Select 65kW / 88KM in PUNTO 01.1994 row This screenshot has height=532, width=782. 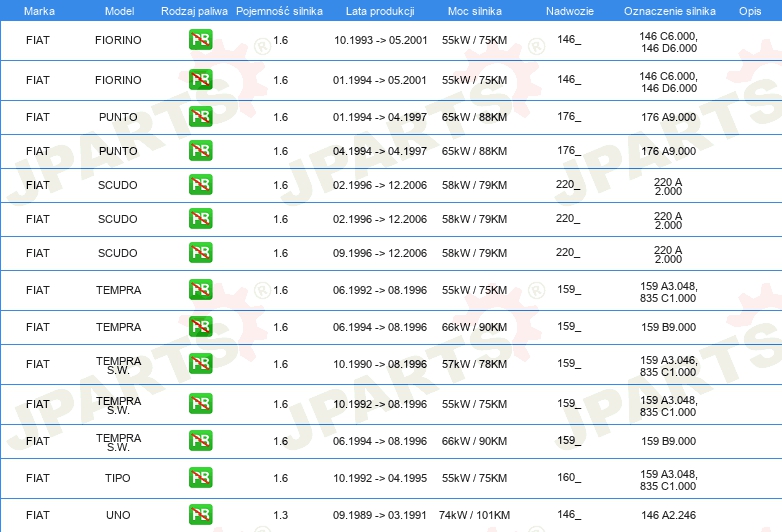474,117
